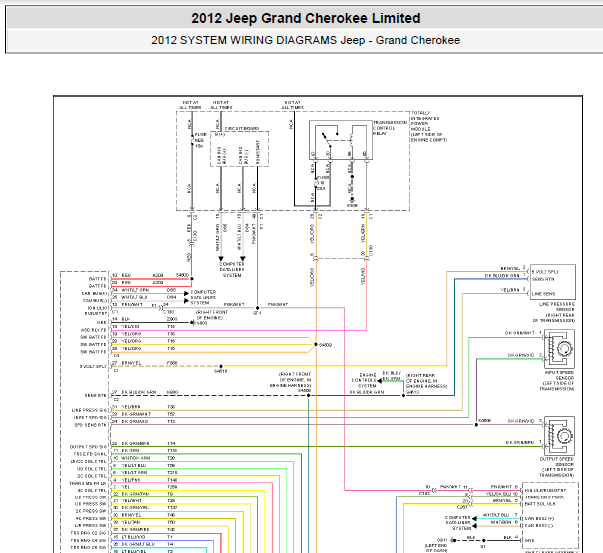
Task: Click 'LINE SENS' pin inside pressure sensor box
Action: (x=543, y=294)
